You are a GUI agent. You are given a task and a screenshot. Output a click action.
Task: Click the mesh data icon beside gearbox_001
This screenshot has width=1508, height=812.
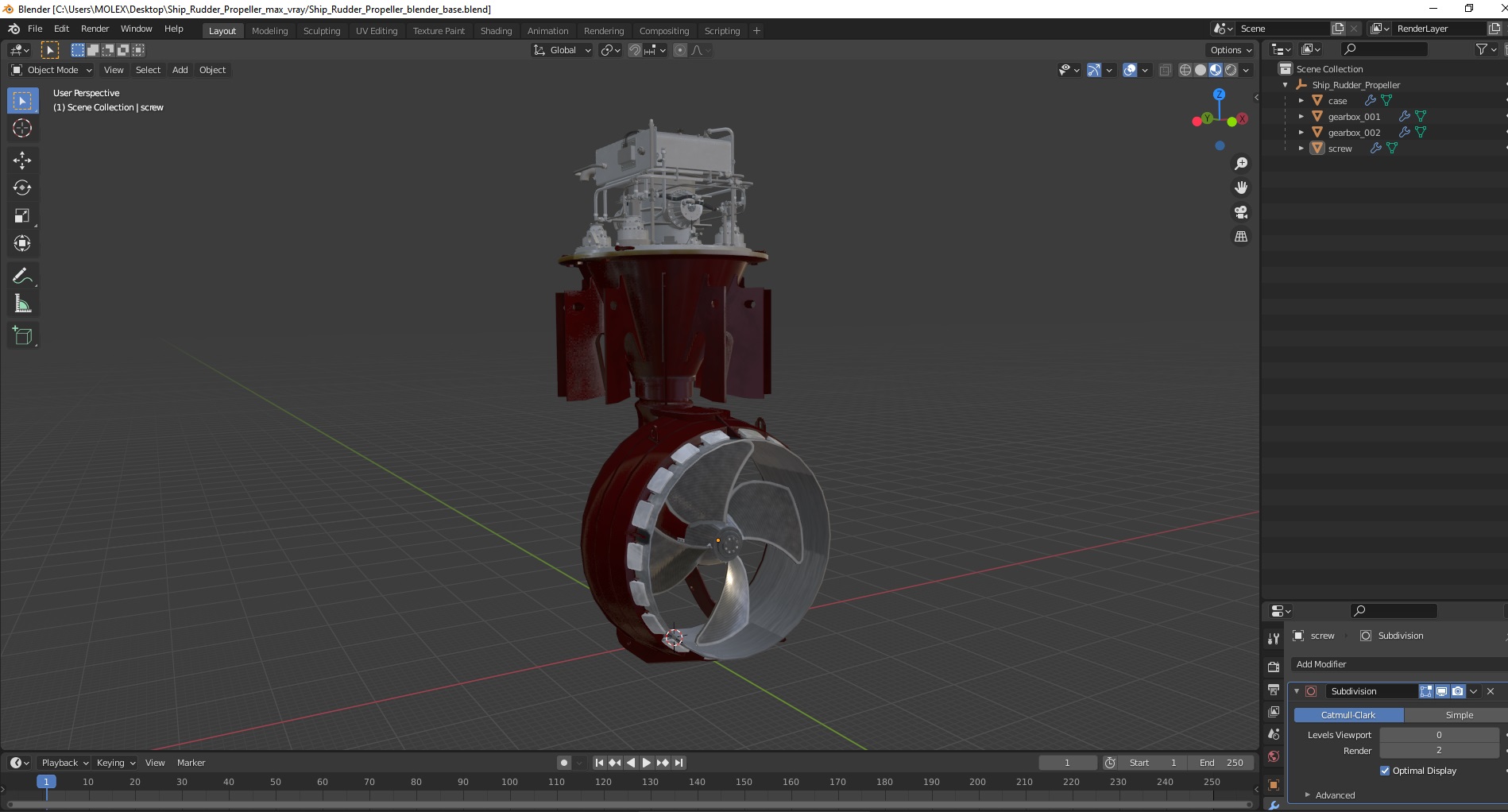point(1421,117)
